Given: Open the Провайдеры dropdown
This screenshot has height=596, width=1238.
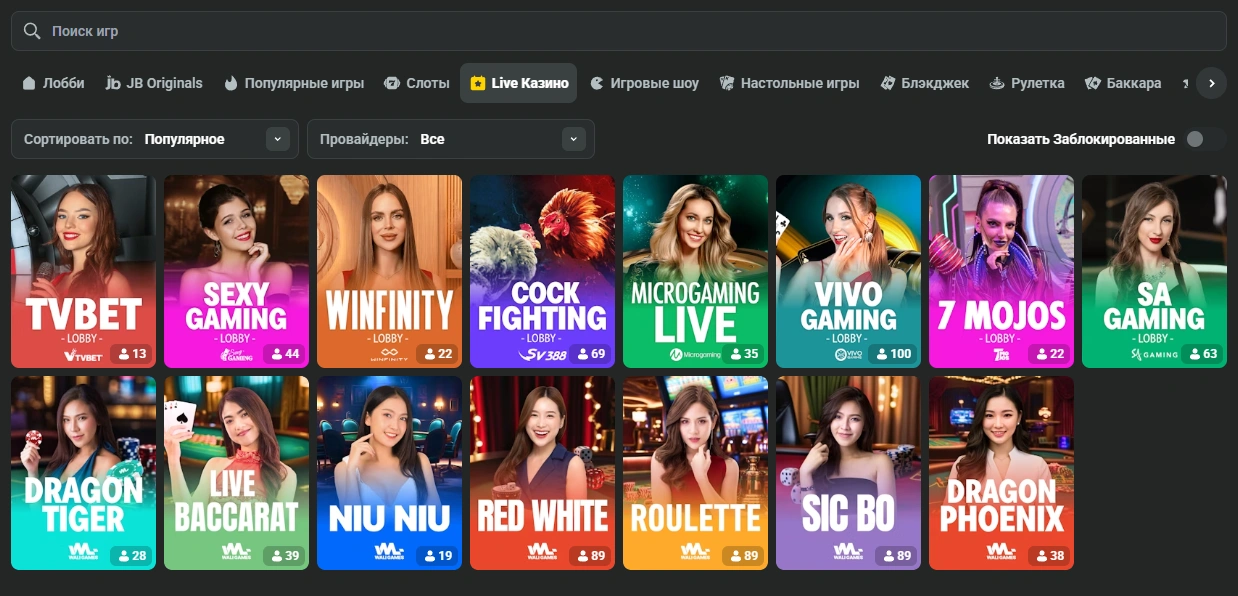Looking at the screenshot, I should point(451,139).
